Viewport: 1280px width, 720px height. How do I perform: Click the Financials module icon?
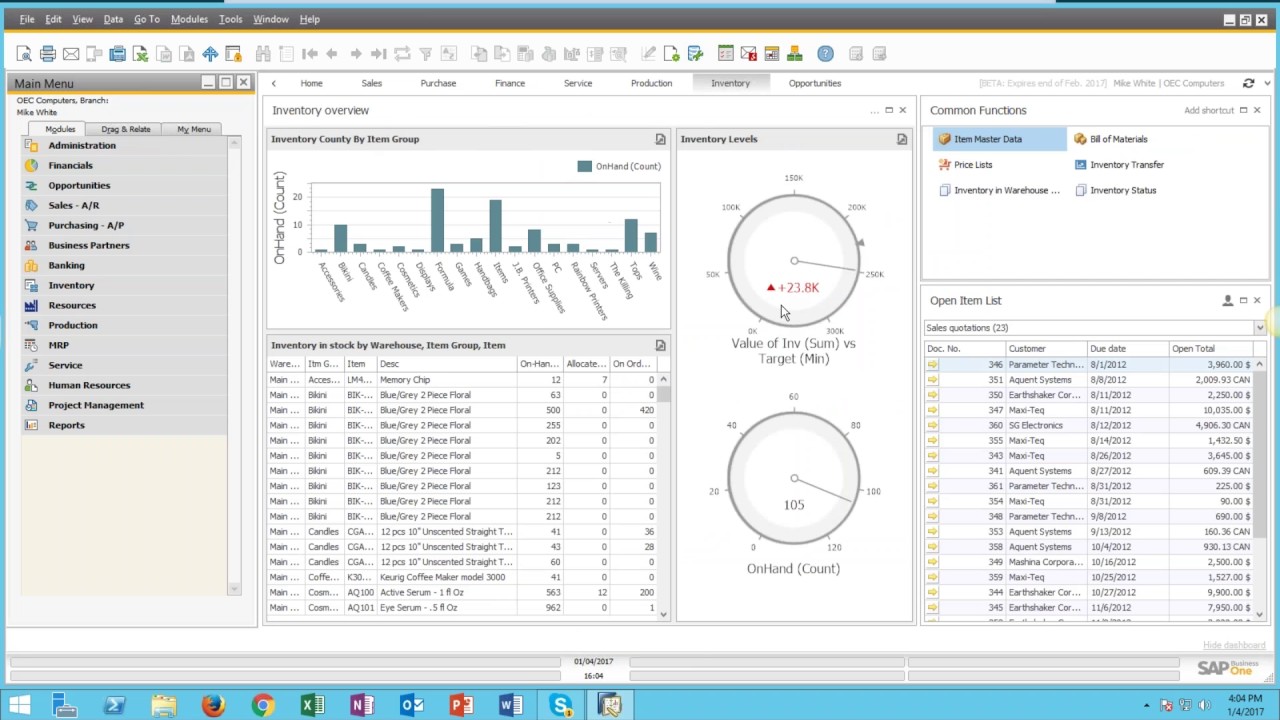click(31, 165)
